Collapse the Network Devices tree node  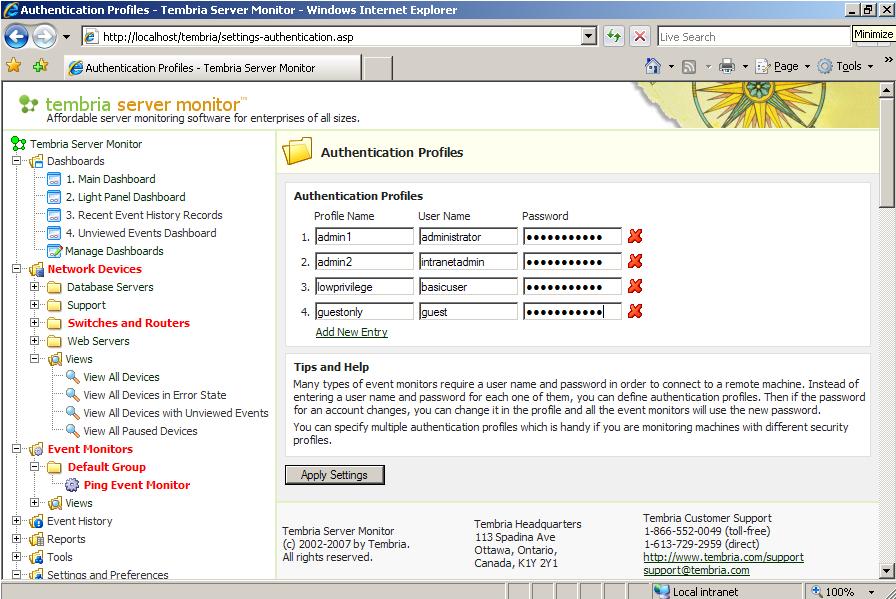(17, 269)
